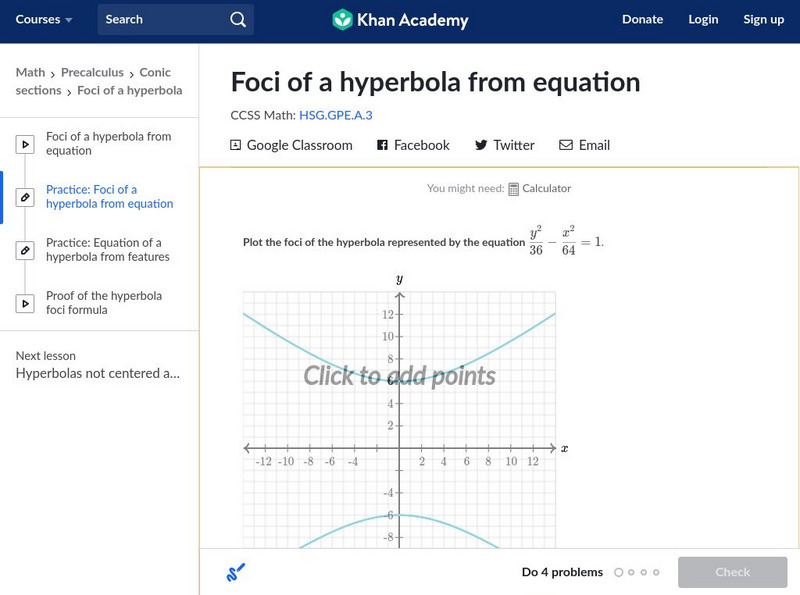The image size is (800, 595).
Task: Share the exercise via Email
Action: (583, 145)
